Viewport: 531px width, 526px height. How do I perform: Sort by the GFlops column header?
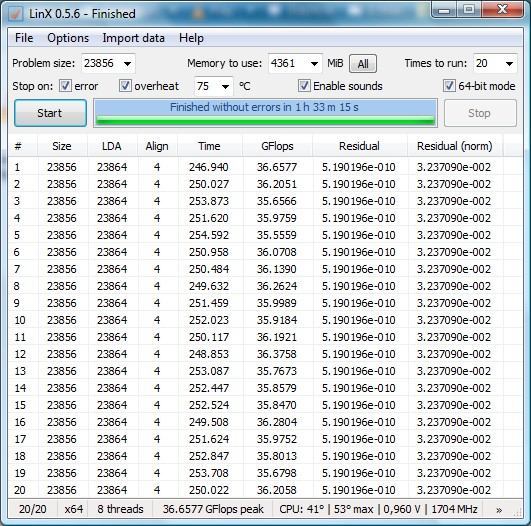(x=277, y=146)
